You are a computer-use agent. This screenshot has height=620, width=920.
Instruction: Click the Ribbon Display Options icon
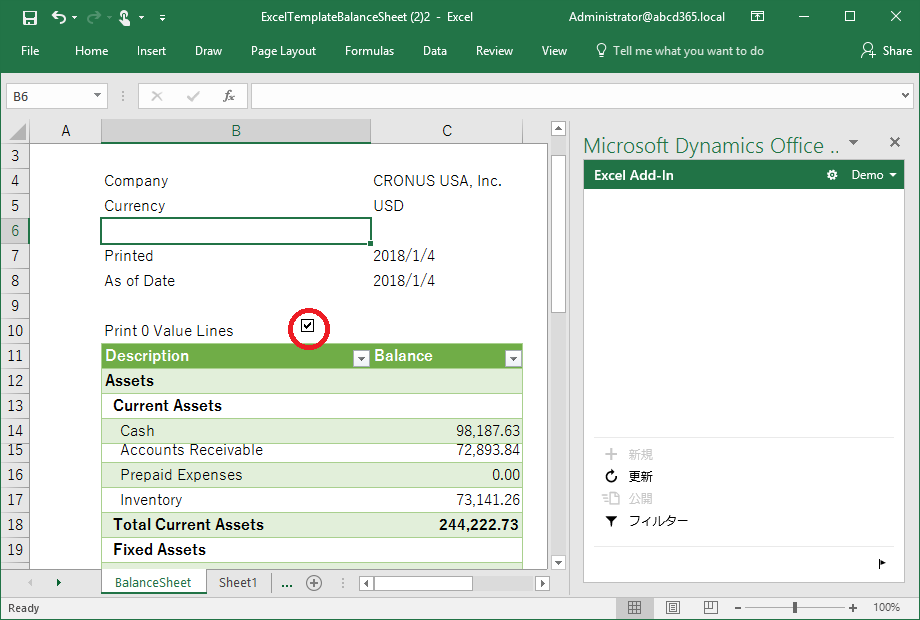tap(757, 16)
